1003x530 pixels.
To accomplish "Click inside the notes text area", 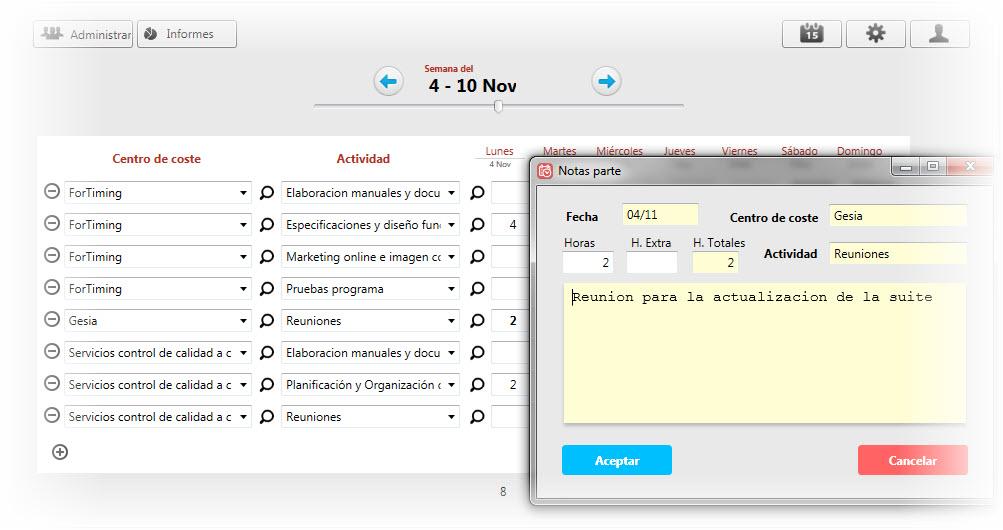I will (764, 354).
